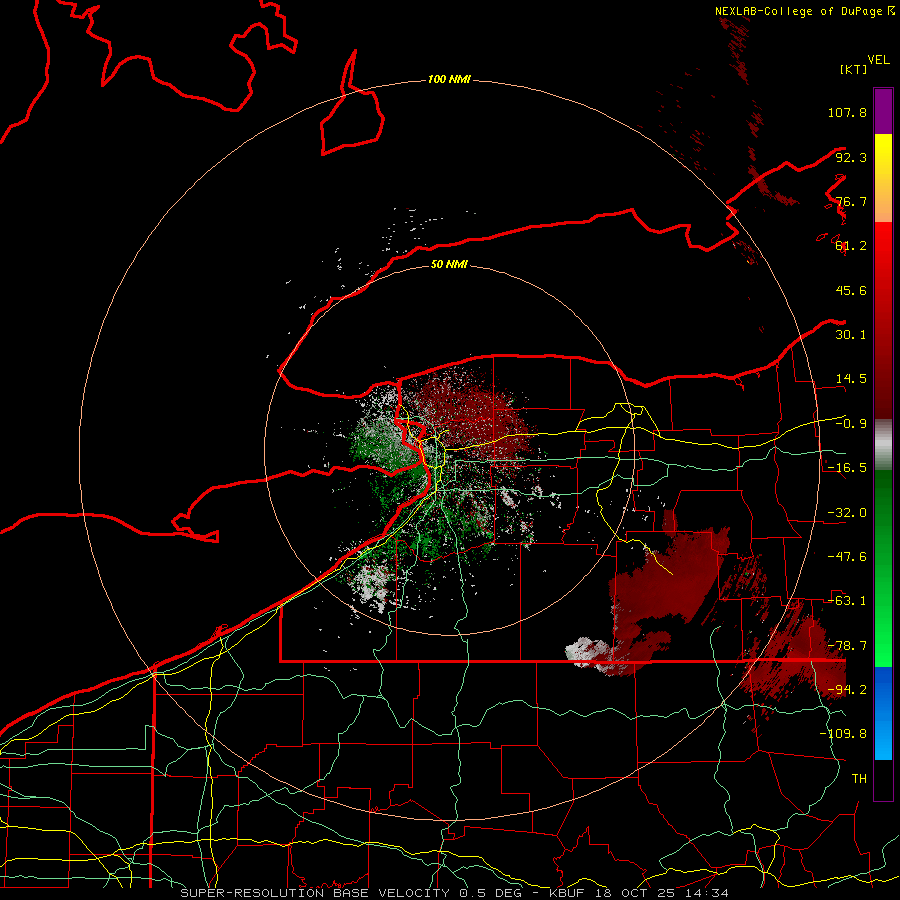
Task: Click the -16.5 velocity scale value
Action: click(x=847, y=468)
